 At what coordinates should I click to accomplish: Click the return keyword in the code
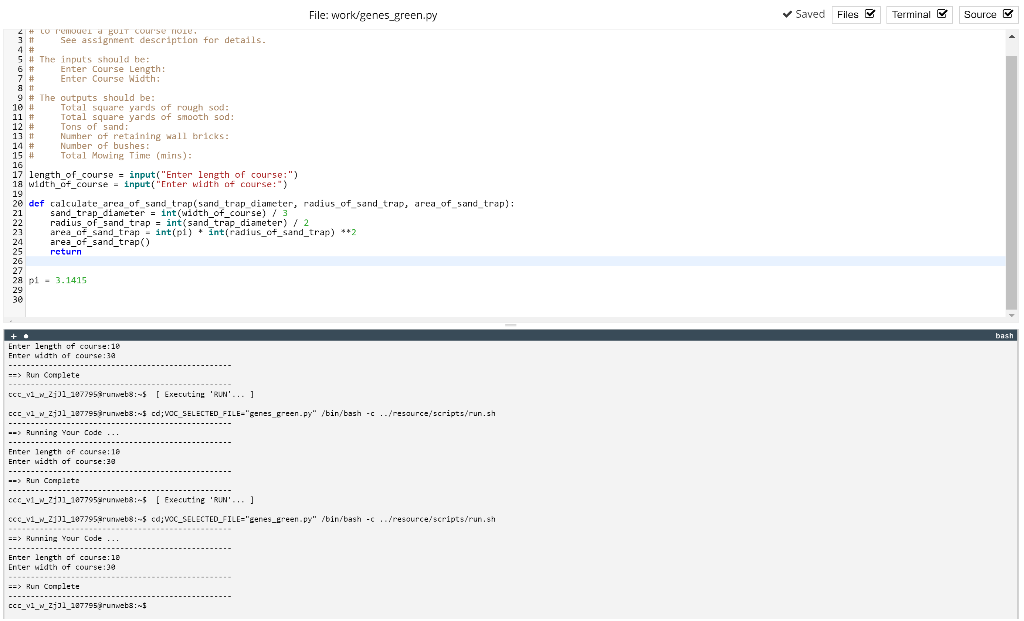click(x=66, y=251)
